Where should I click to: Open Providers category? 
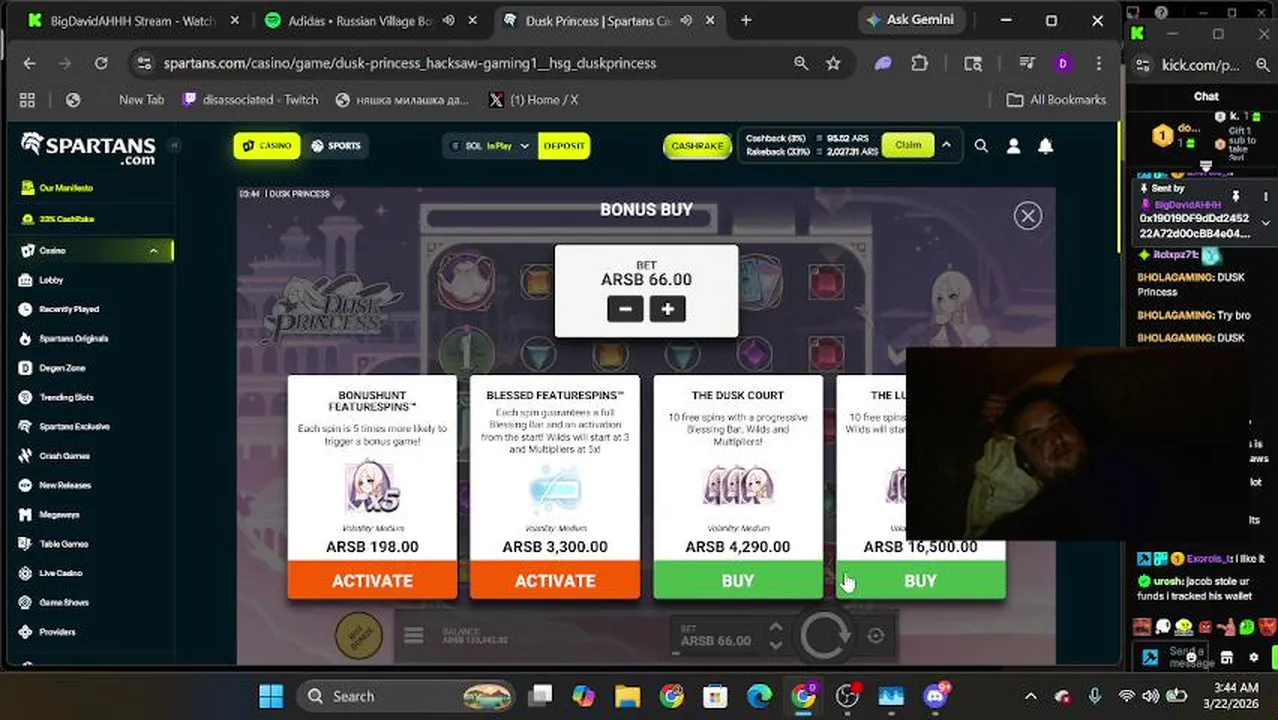(57, 632)
